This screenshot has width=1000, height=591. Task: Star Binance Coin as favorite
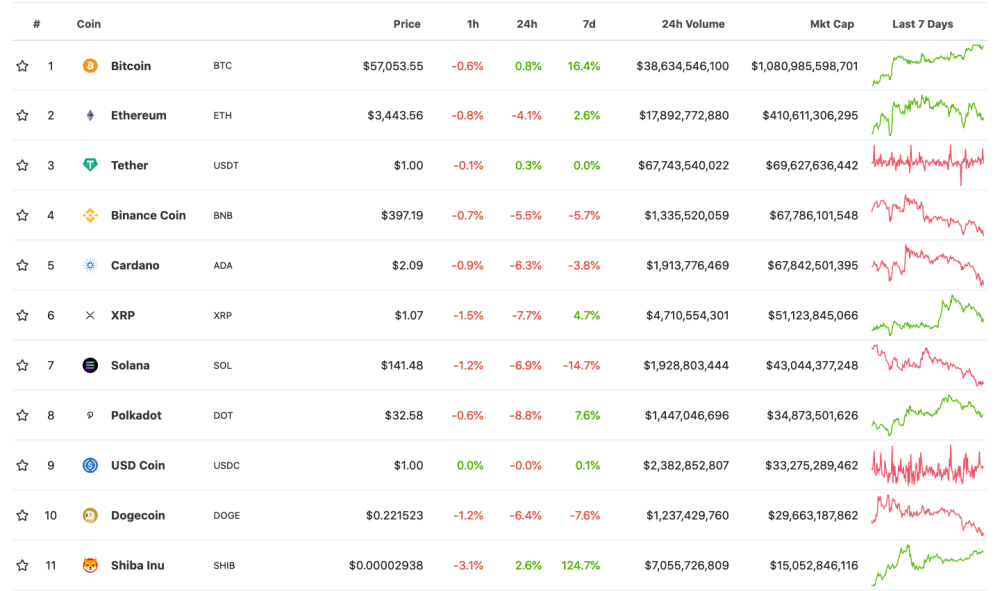point(22,215)
